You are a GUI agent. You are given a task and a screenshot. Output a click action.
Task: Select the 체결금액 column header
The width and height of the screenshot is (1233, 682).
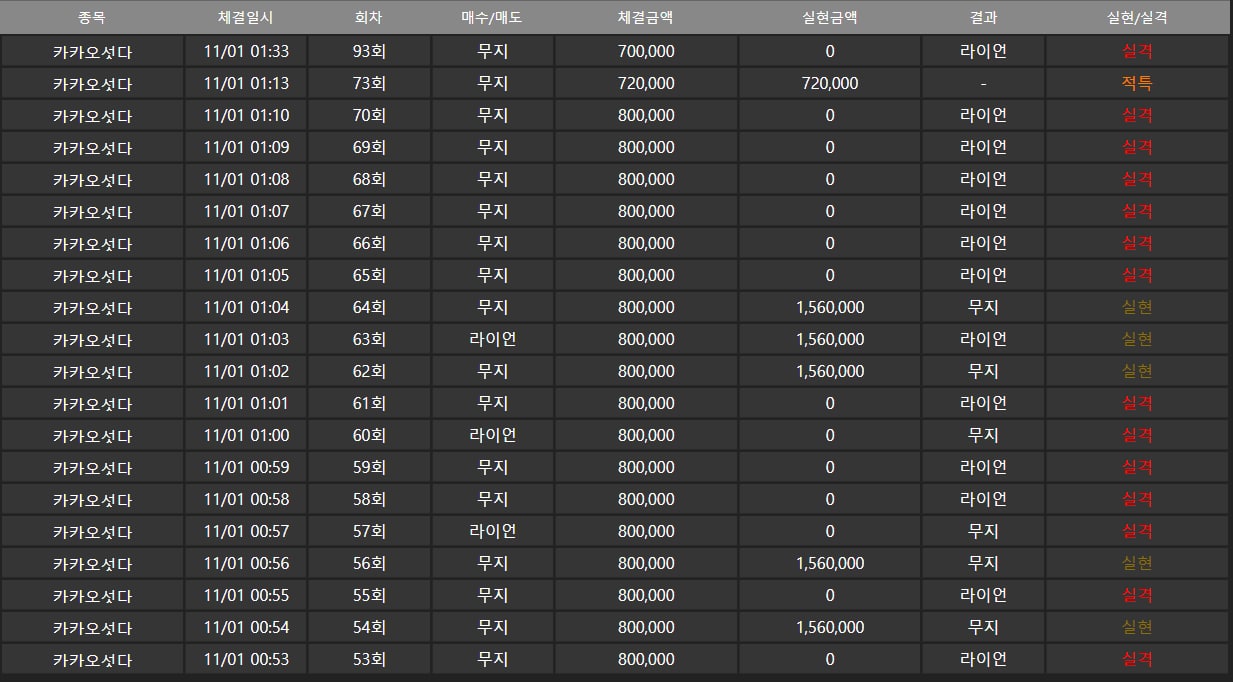[646, 17]
